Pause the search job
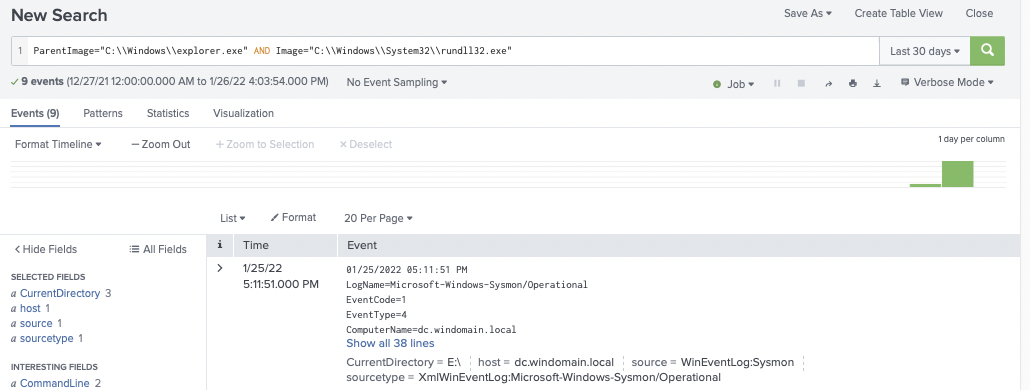1030x390 pixels. point(777,83)
